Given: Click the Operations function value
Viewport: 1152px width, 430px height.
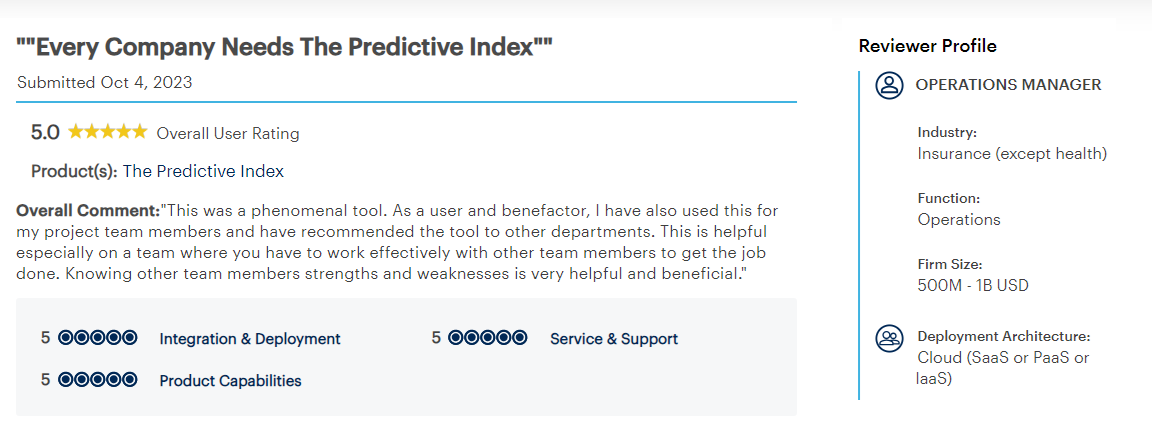Looking at the screenshot, I should point(959,219).
